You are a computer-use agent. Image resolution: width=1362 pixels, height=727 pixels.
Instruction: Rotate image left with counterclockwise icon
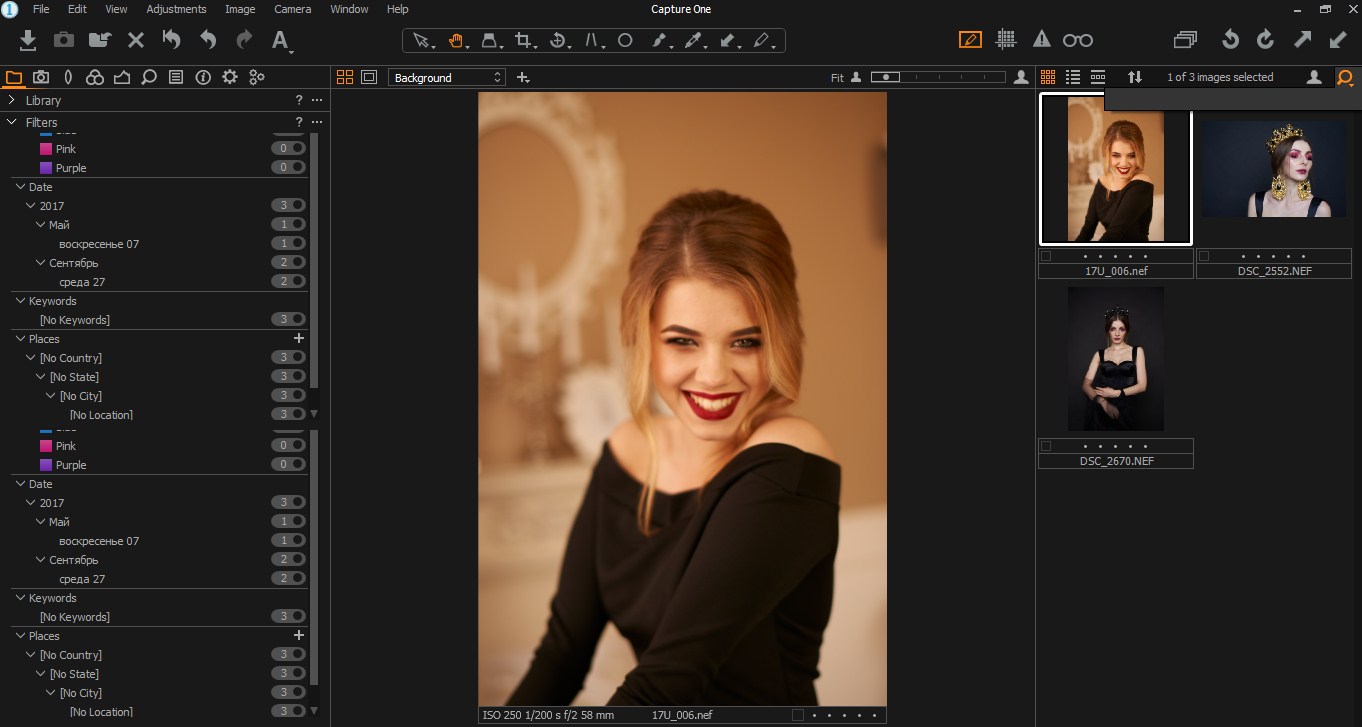(1231, 40)
